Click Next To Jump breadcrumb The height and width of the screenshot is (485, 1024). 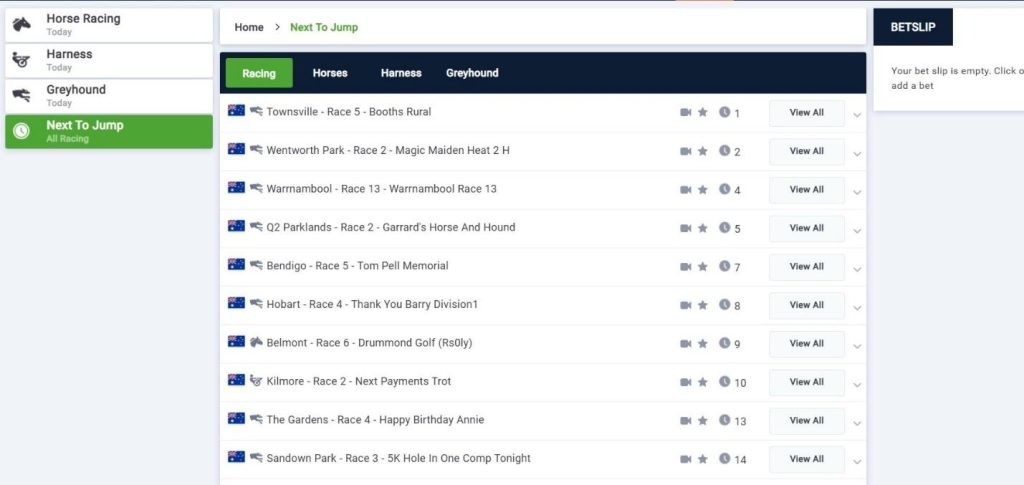[324, 27]
